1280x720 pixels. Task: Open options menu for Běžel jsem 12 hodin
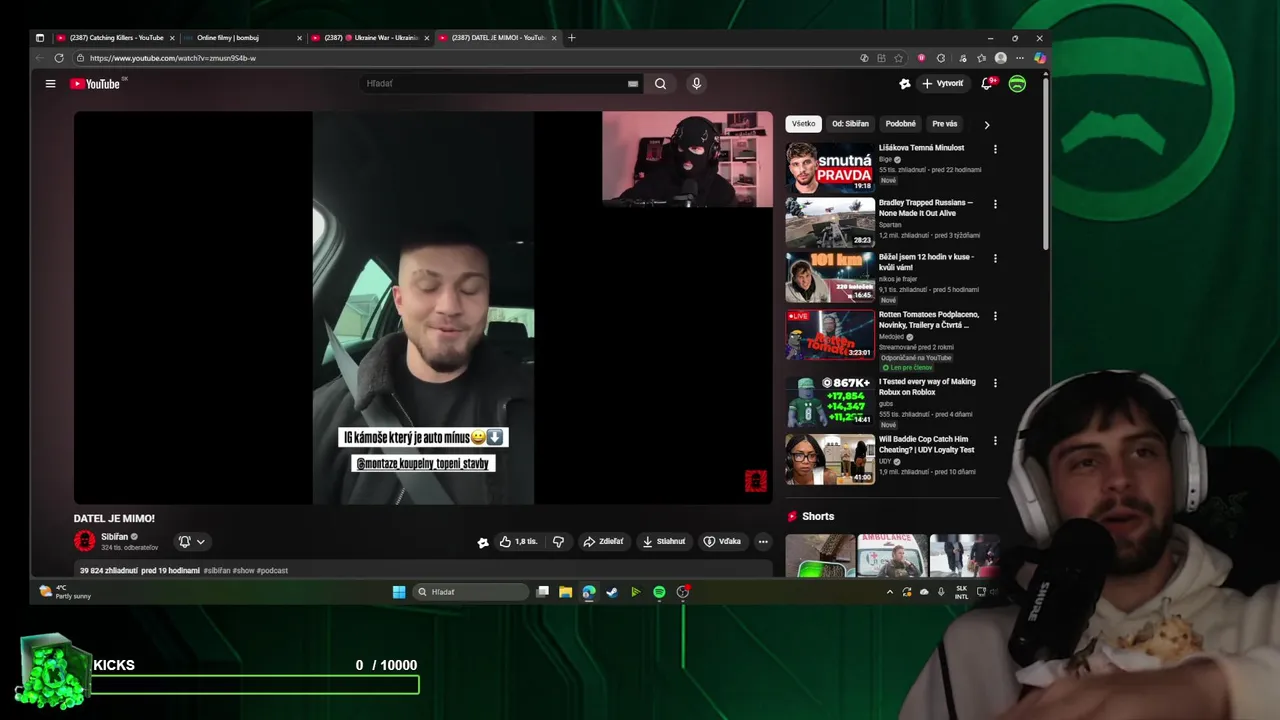[x=995, y=258]
